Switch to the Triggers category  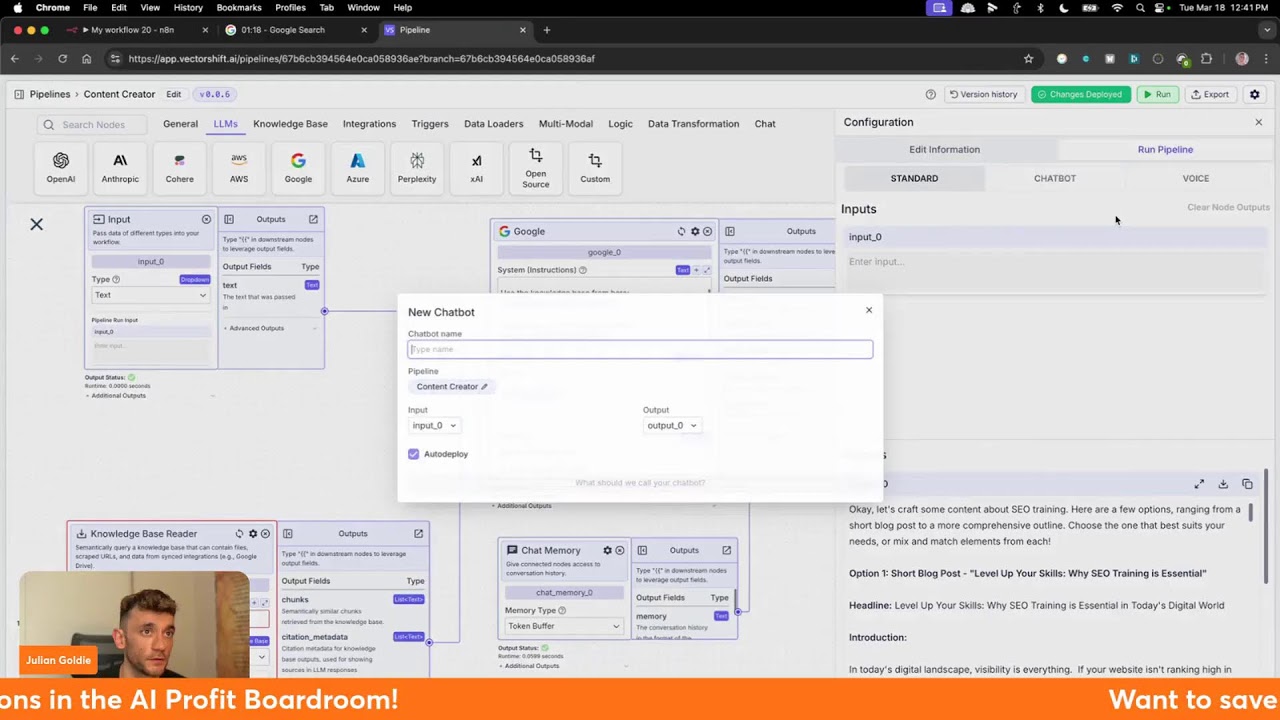click(430, 124)
